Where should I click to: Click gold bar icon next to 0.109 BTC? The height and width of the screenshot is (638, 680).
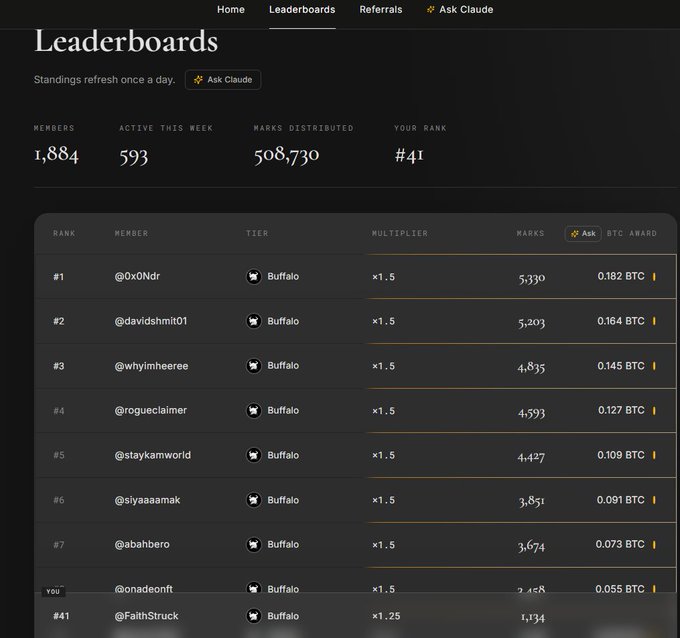click(654, 455)
